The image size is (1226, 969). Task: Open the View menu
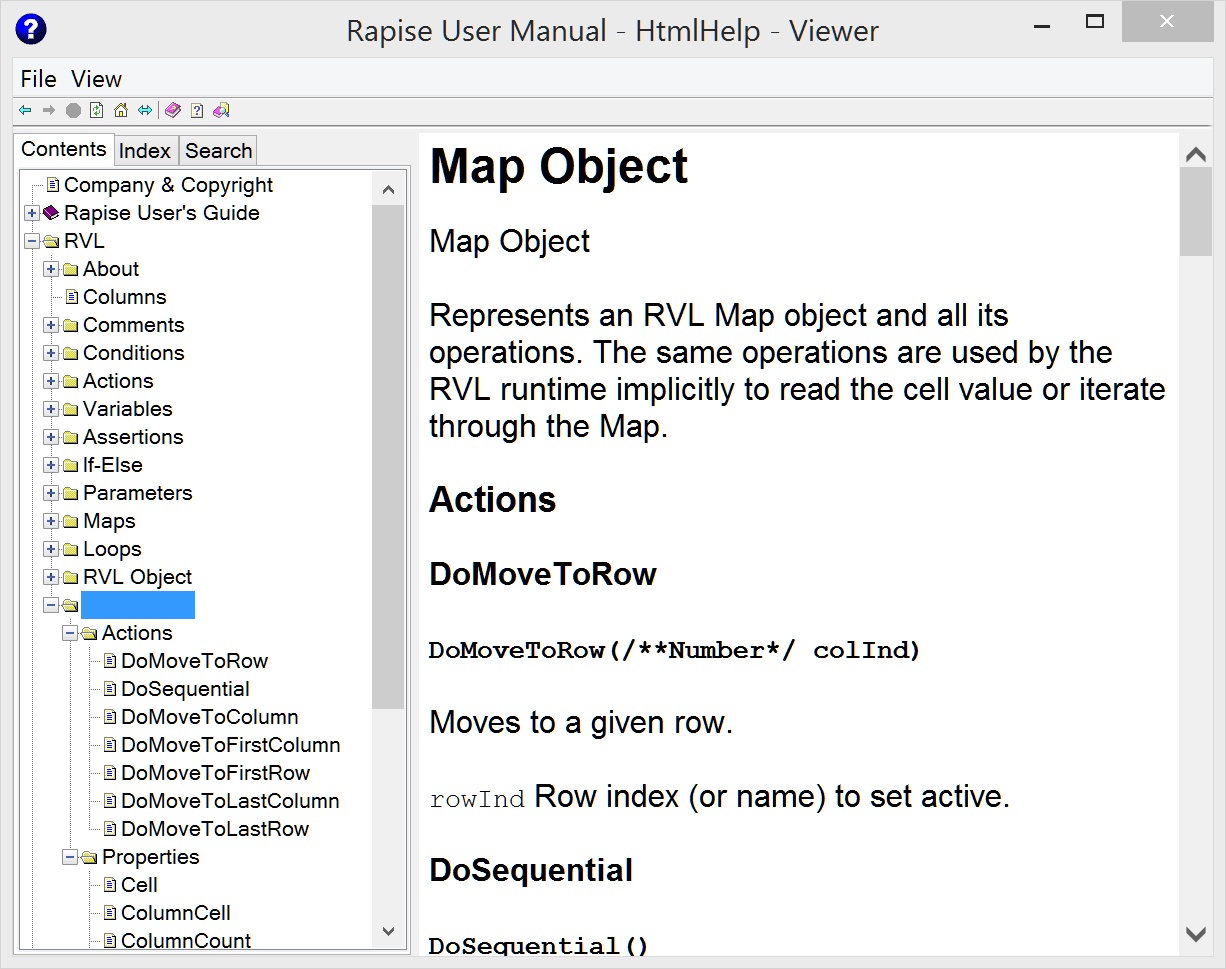coord(96,79)
